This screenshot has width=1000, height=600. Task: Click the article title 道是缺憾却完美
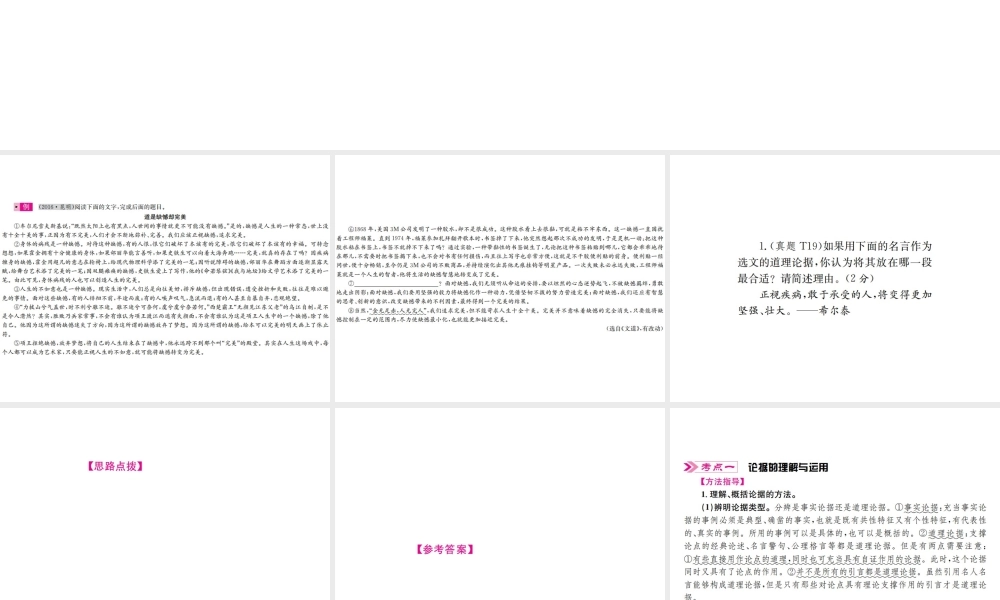pyautogui.click(x=165, y=217)
